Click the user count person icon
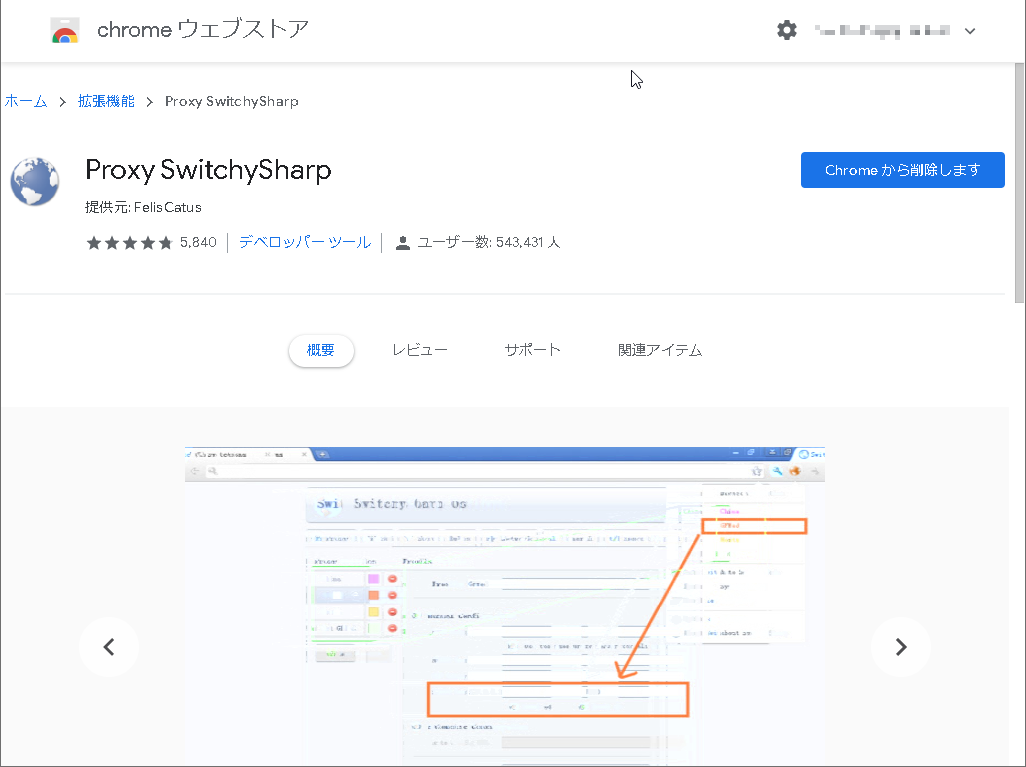Viewport: 1026px width, 767px height. [403, 243]
